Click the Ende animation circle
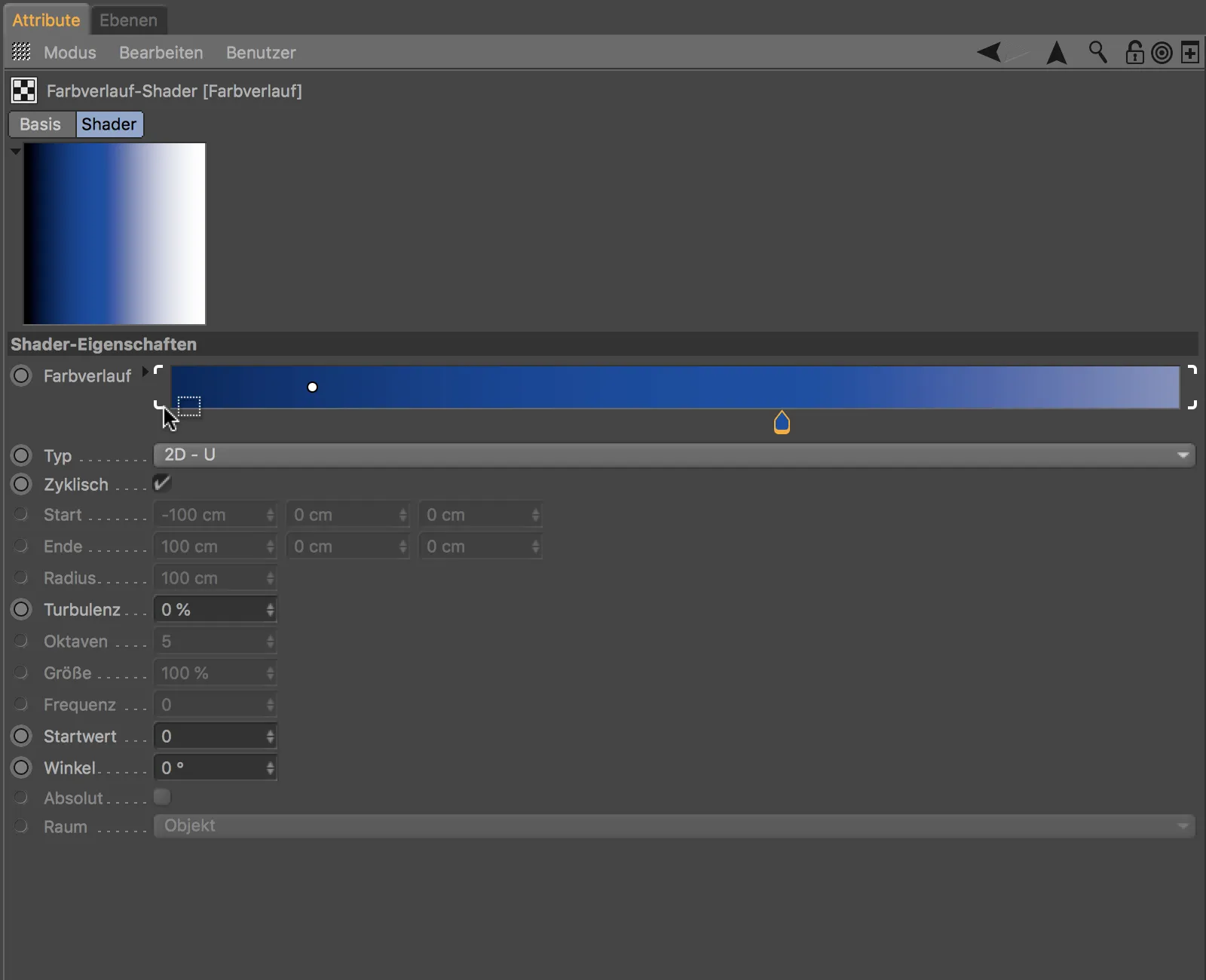 pyautogui.click(x=21, y=546)
